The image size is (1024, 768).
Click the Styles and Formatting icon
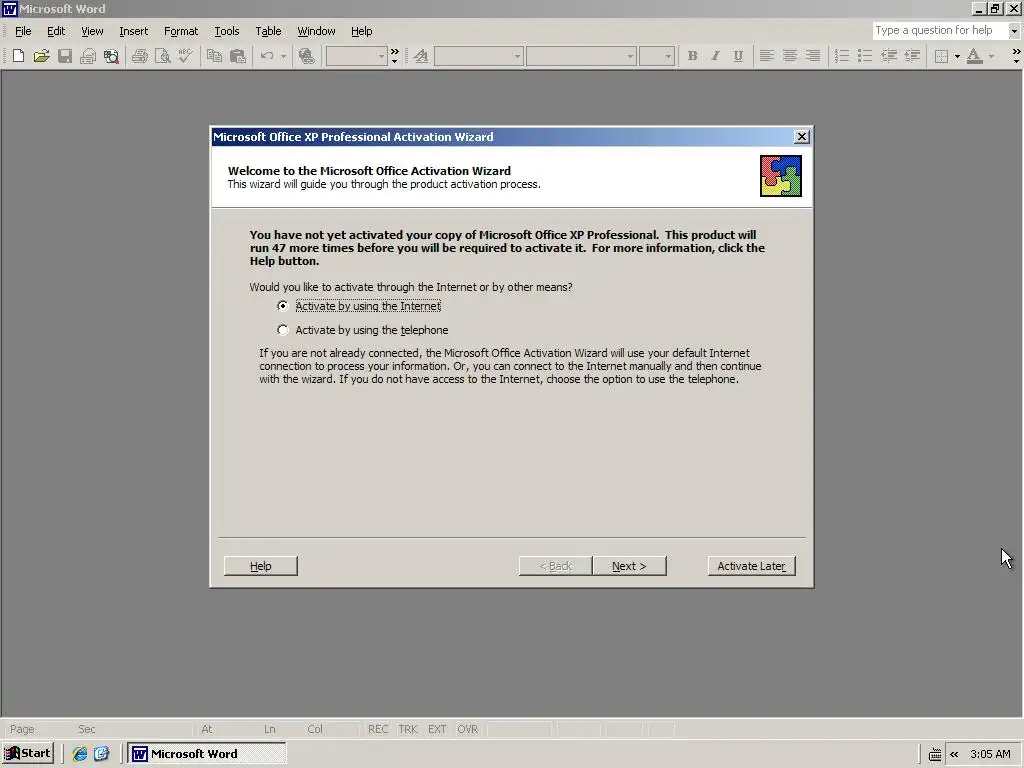point(421,56)
